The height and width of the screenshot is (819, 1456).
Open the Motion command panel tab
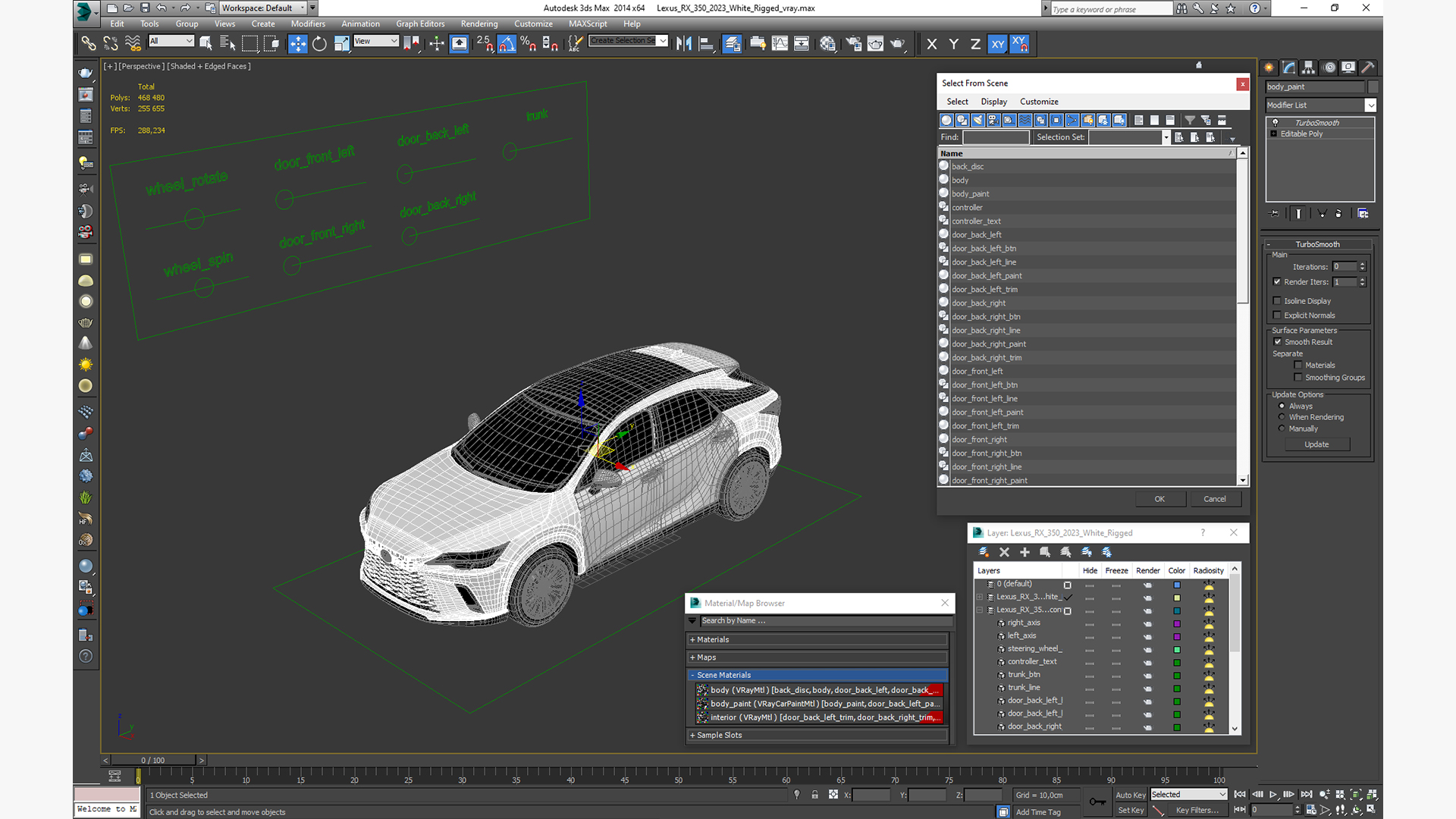coord(1329,67)
